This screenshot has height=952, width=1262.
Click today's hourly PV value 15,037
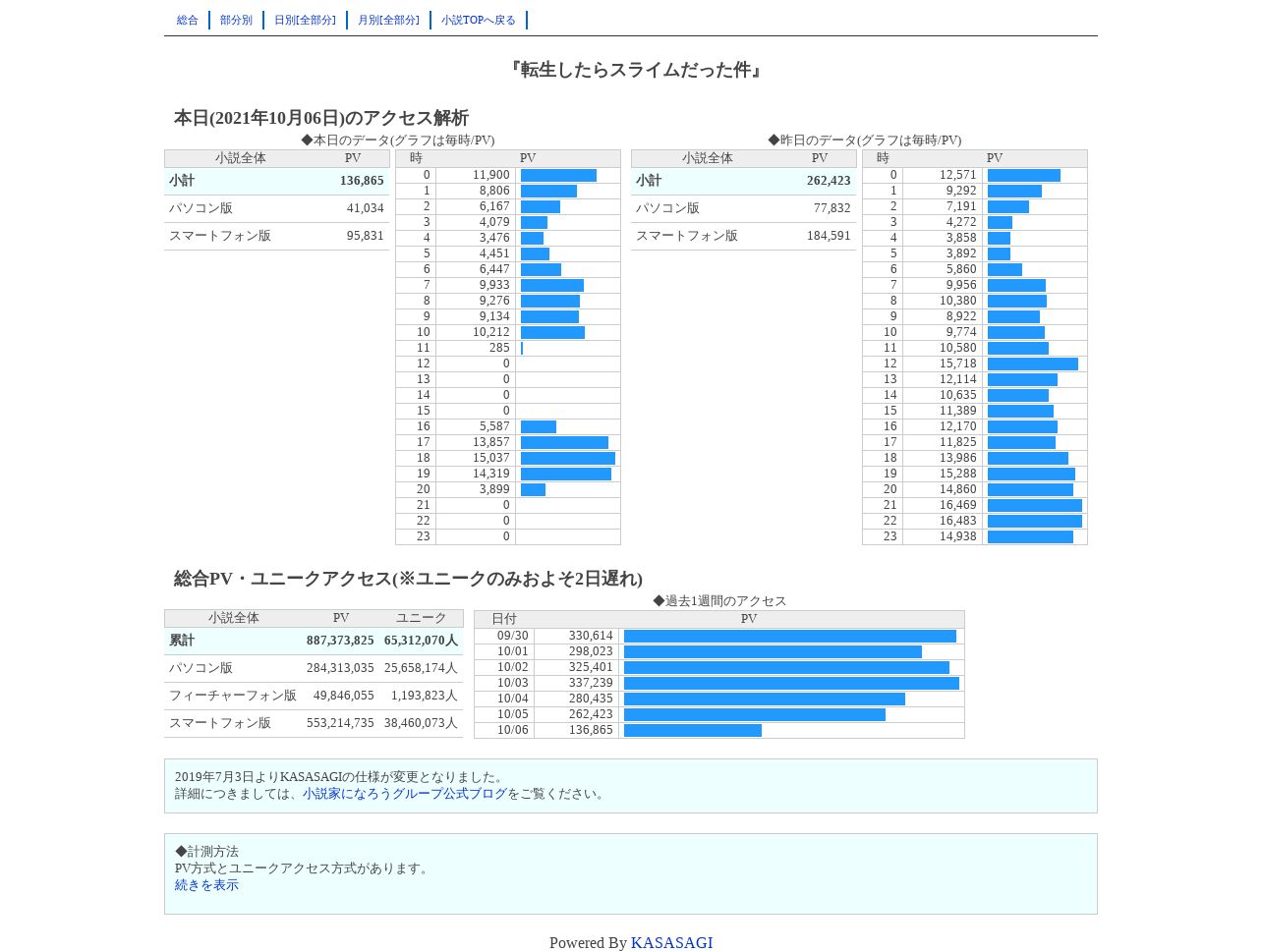point(490,458)
